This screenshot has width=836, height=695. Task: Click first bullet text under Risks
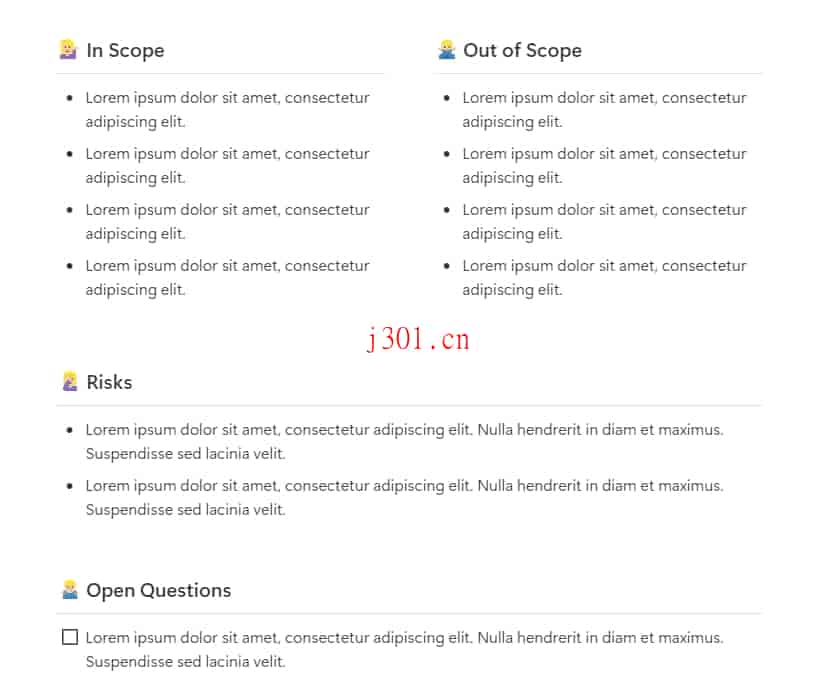point(405,442)
